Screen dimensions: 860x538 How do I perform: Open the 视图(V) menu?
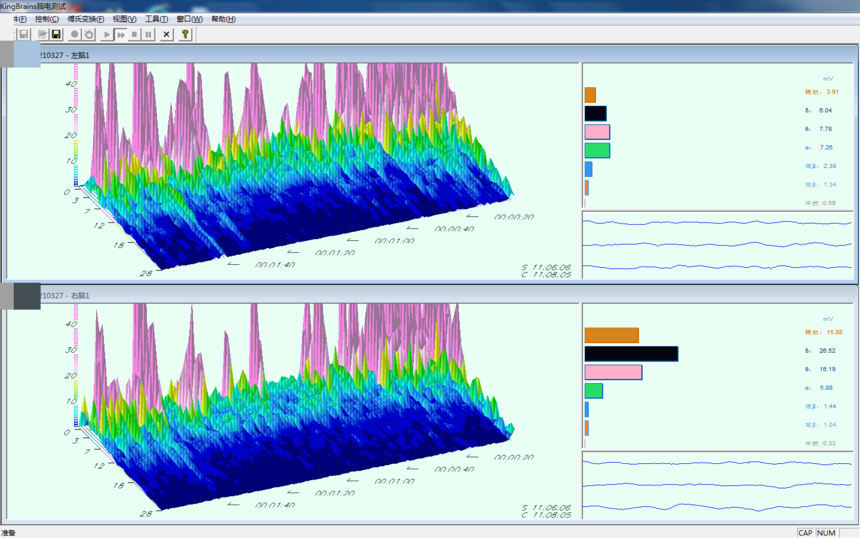[125, 19]
